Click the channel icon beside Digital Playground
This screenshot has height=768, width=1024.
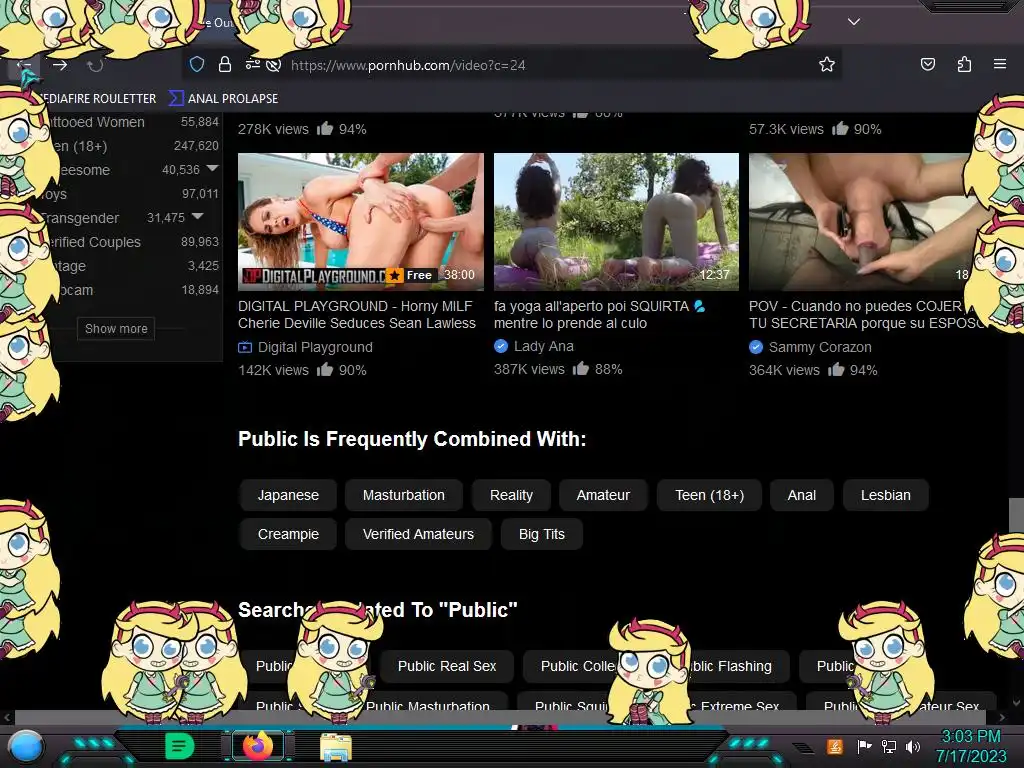point(245,347)
